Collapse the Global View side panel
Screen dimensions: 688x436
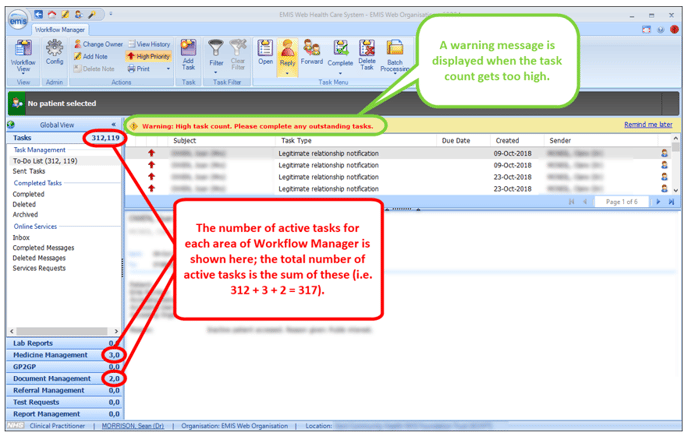113,125
